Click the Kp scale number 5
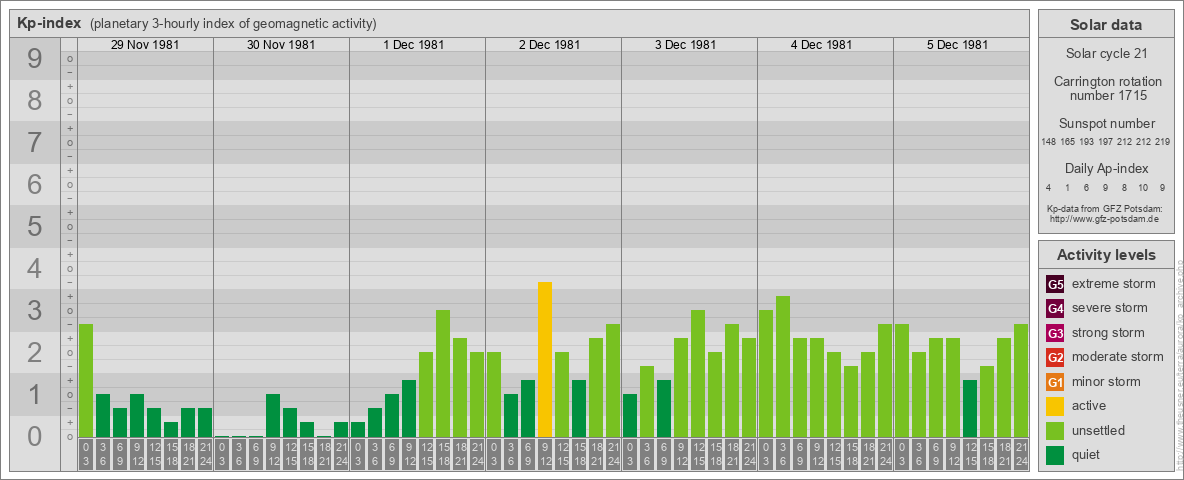The height and width of the screenshot is (480, 1184). [35, 226]
